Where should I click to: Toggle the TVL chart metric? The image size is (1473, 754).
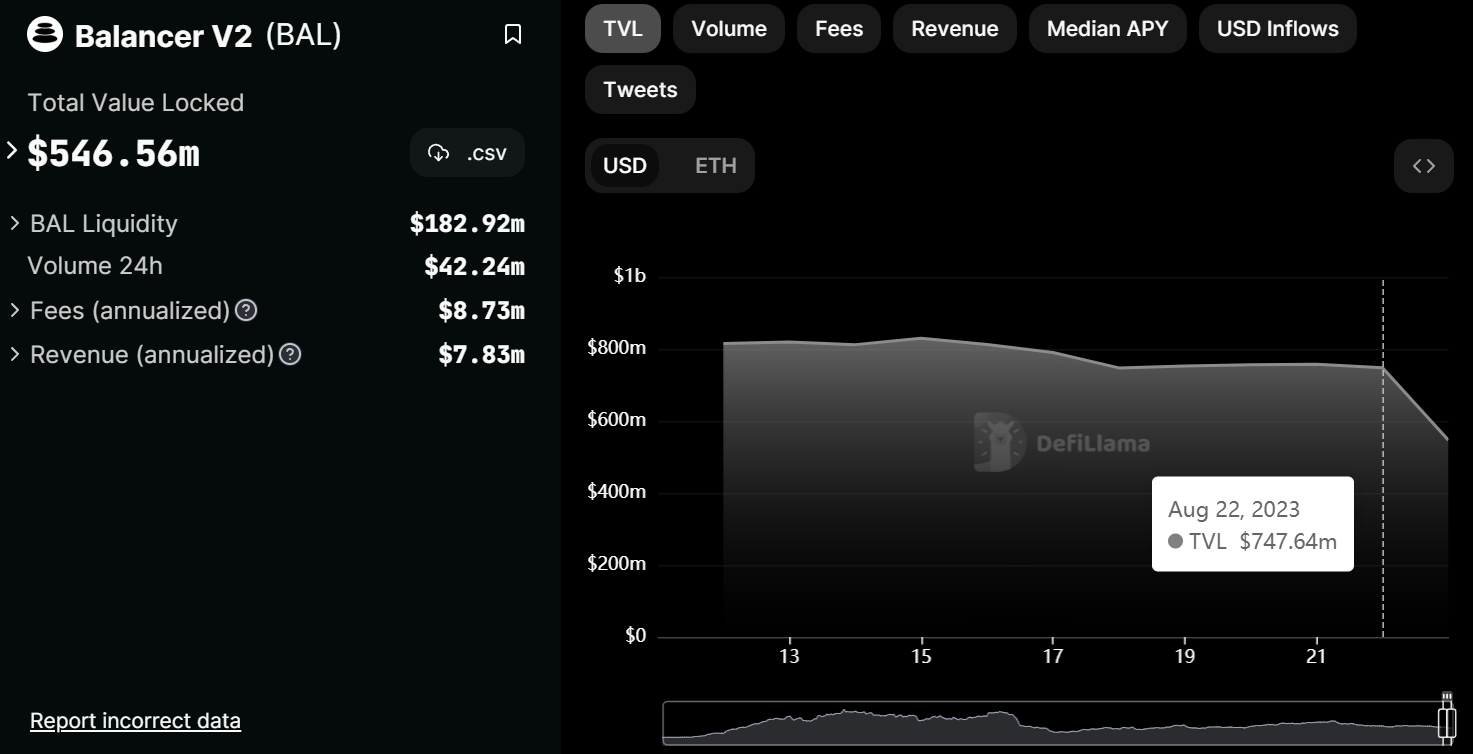[623, 29]
